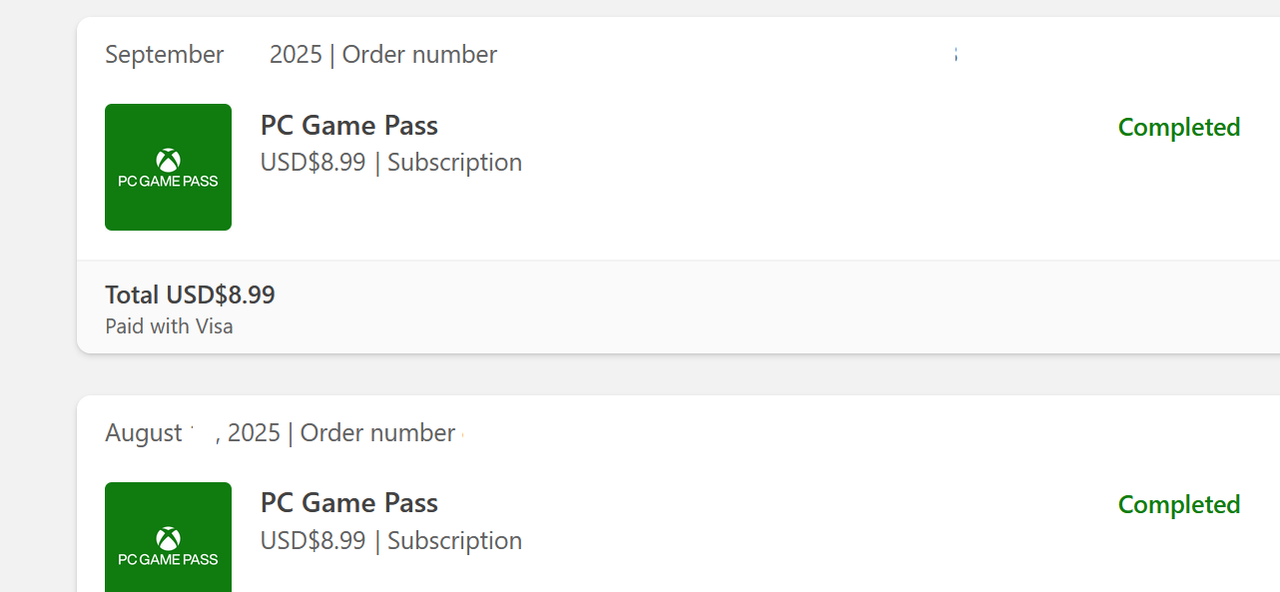Click Subscription label in August order
The image size is (1280, 592).
coord(454,541)
